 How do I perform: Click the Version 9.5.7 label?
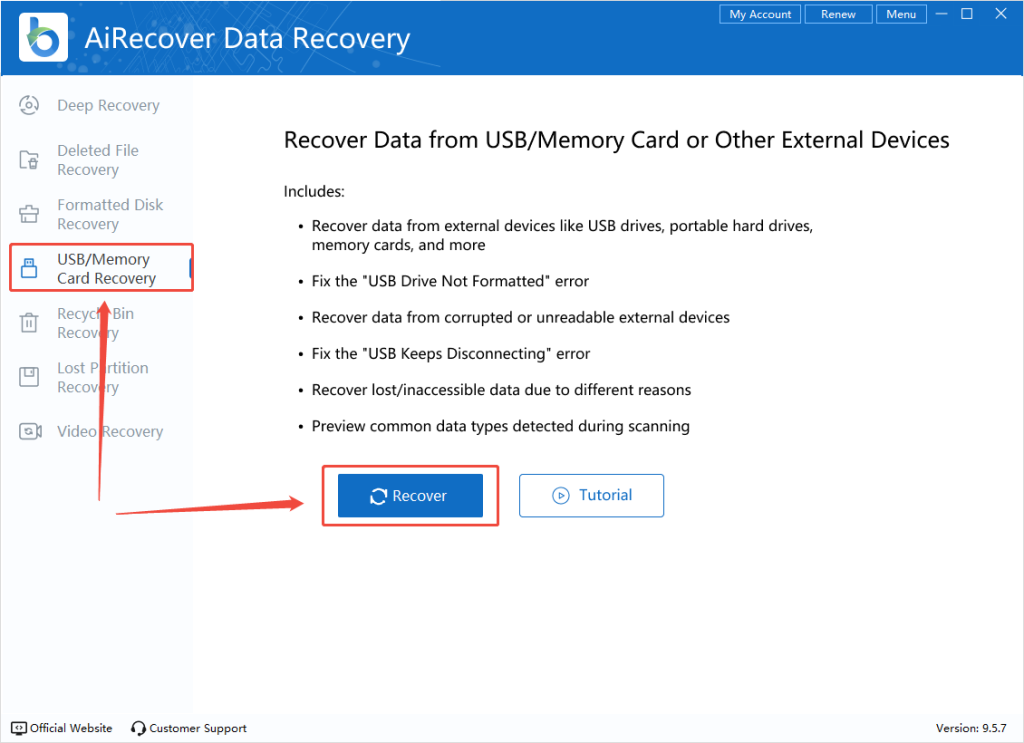972,728
